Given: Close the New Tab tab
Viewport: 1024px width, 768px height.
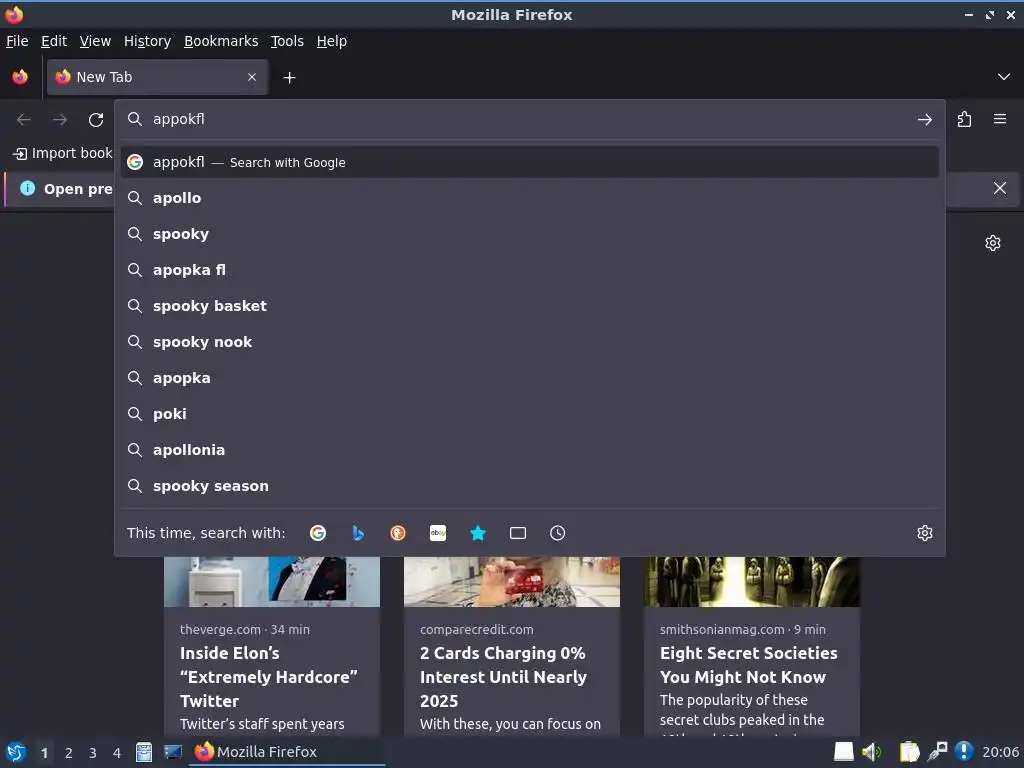Looking at the screenshot, I should (x=252, y=77).
